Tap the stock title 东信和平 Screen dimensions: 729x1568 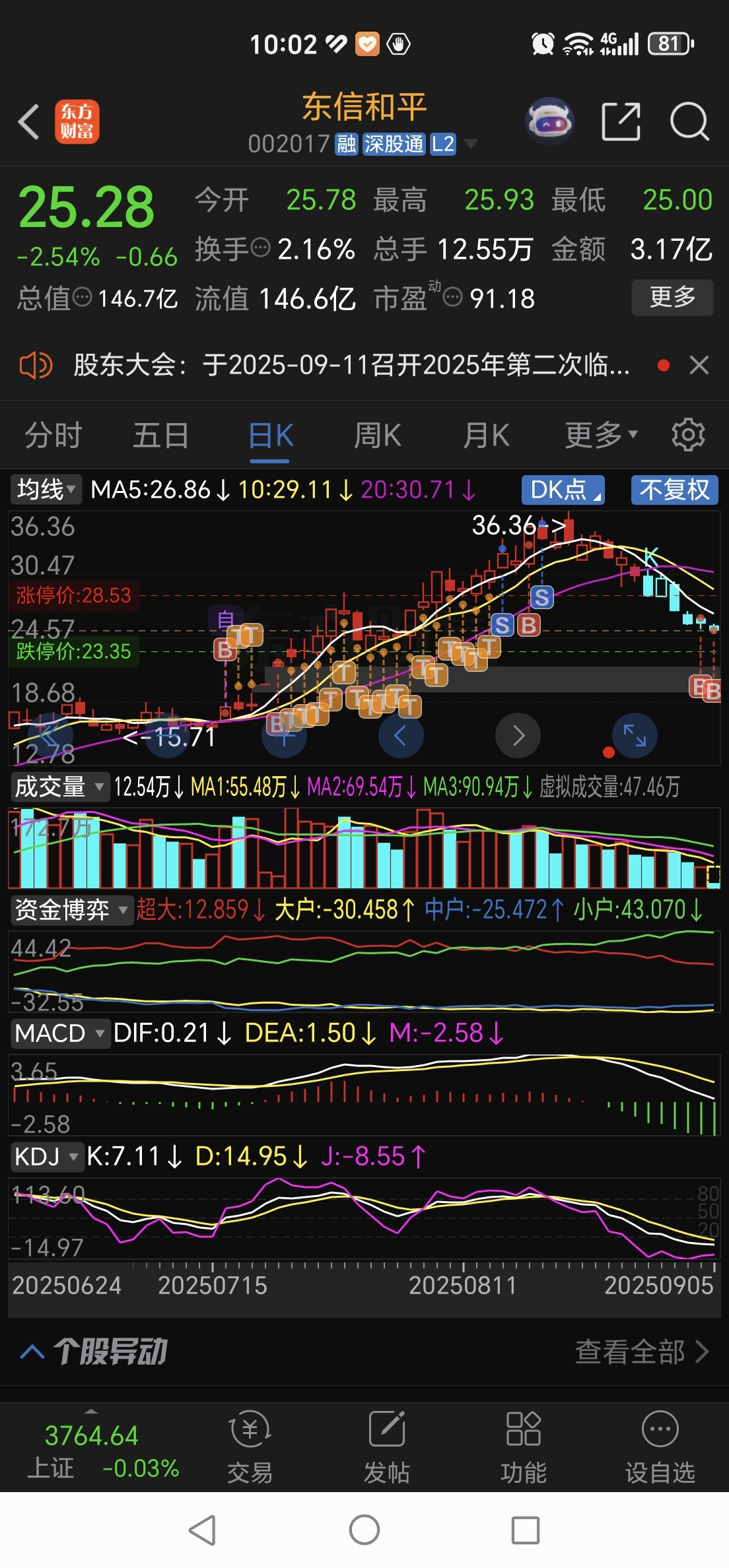click(364, 107)
